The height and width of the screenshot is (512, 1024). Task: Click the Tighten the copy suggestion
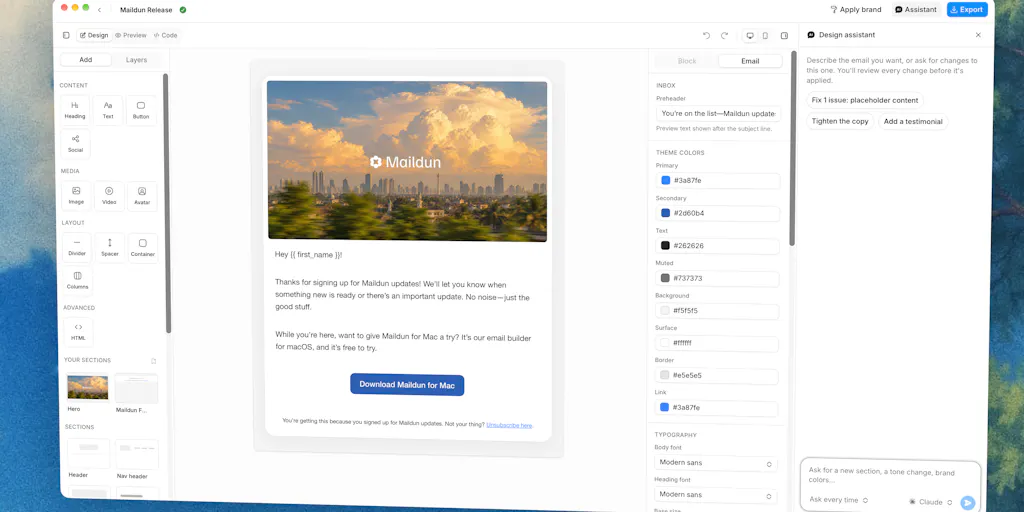pos(840,121)
